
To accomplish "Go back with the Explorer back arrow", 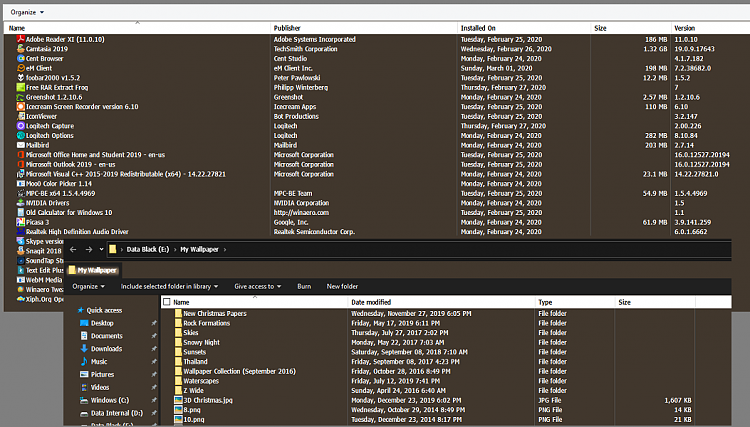I will (73, 250).
